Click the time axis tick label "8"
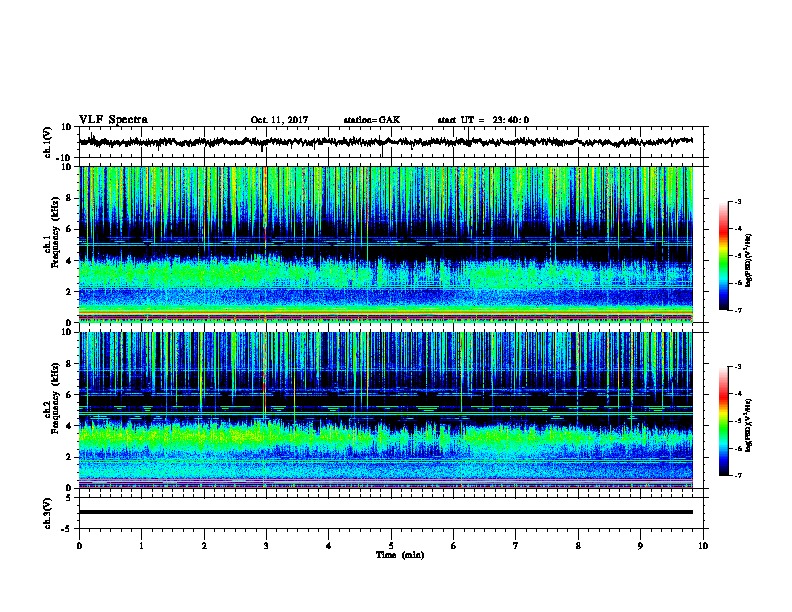Image resolution: width=792 pixels, height=612 pixels. (578, 546)
